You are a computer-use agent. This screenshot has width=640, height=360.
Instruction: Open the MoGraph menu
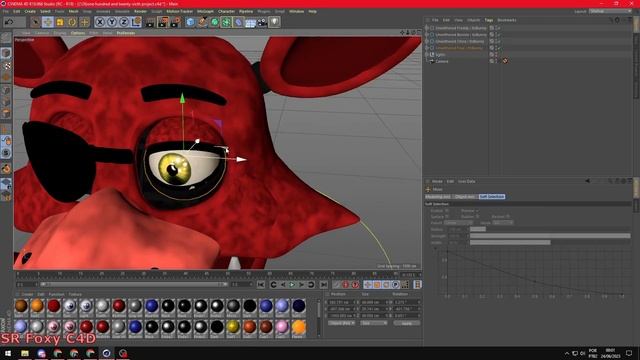coord(205,11)
